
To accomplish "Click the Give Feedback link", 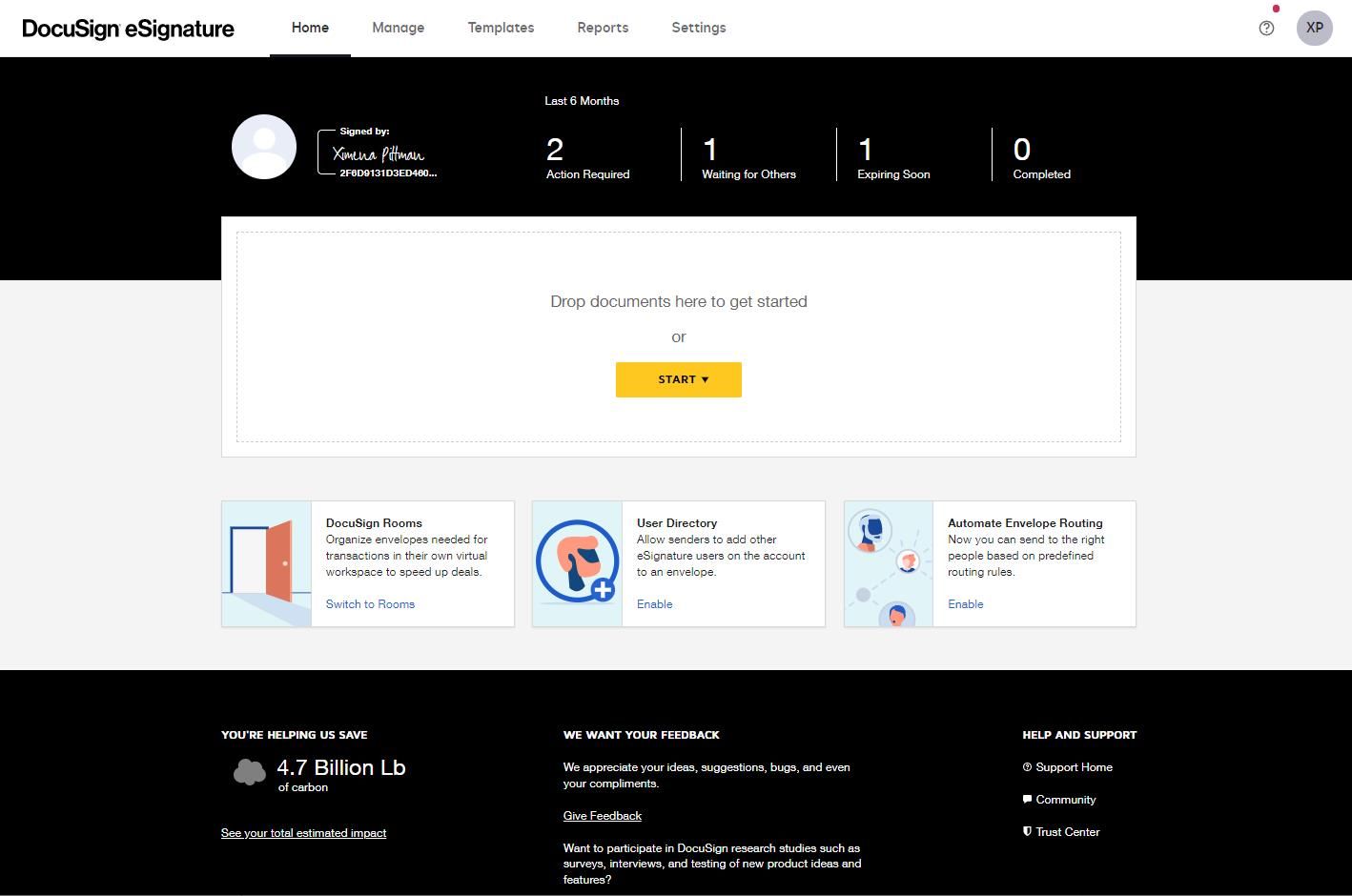I will (x=602, y=815).
